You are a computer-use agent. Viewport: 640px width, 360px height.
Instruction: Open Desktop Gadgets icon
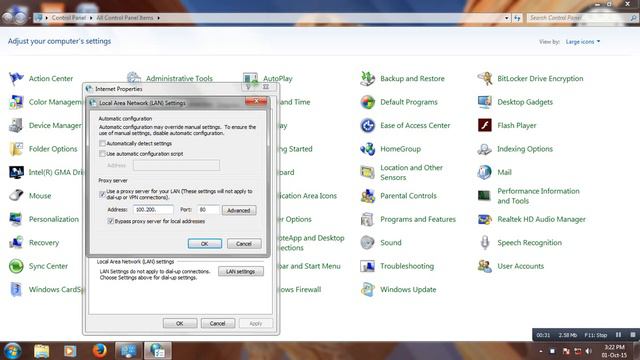coord(484,102)
